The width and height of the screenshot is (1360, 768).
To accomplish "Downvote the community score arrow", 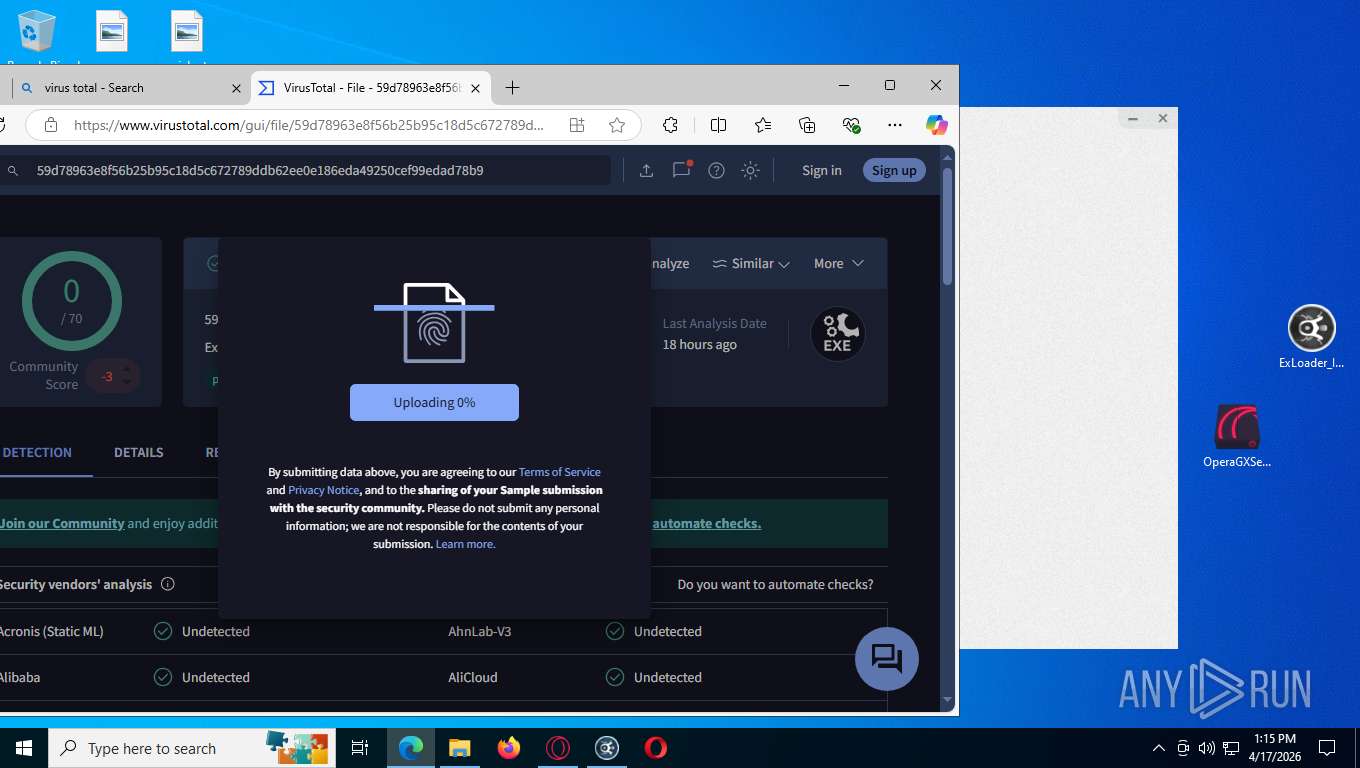I will (127, 383).
